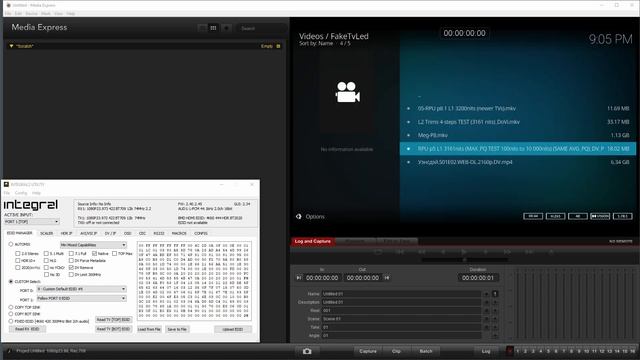Collapse the Scratch bin triangle
The width and height of the screenshot is (640, 360).
point(11,46)
